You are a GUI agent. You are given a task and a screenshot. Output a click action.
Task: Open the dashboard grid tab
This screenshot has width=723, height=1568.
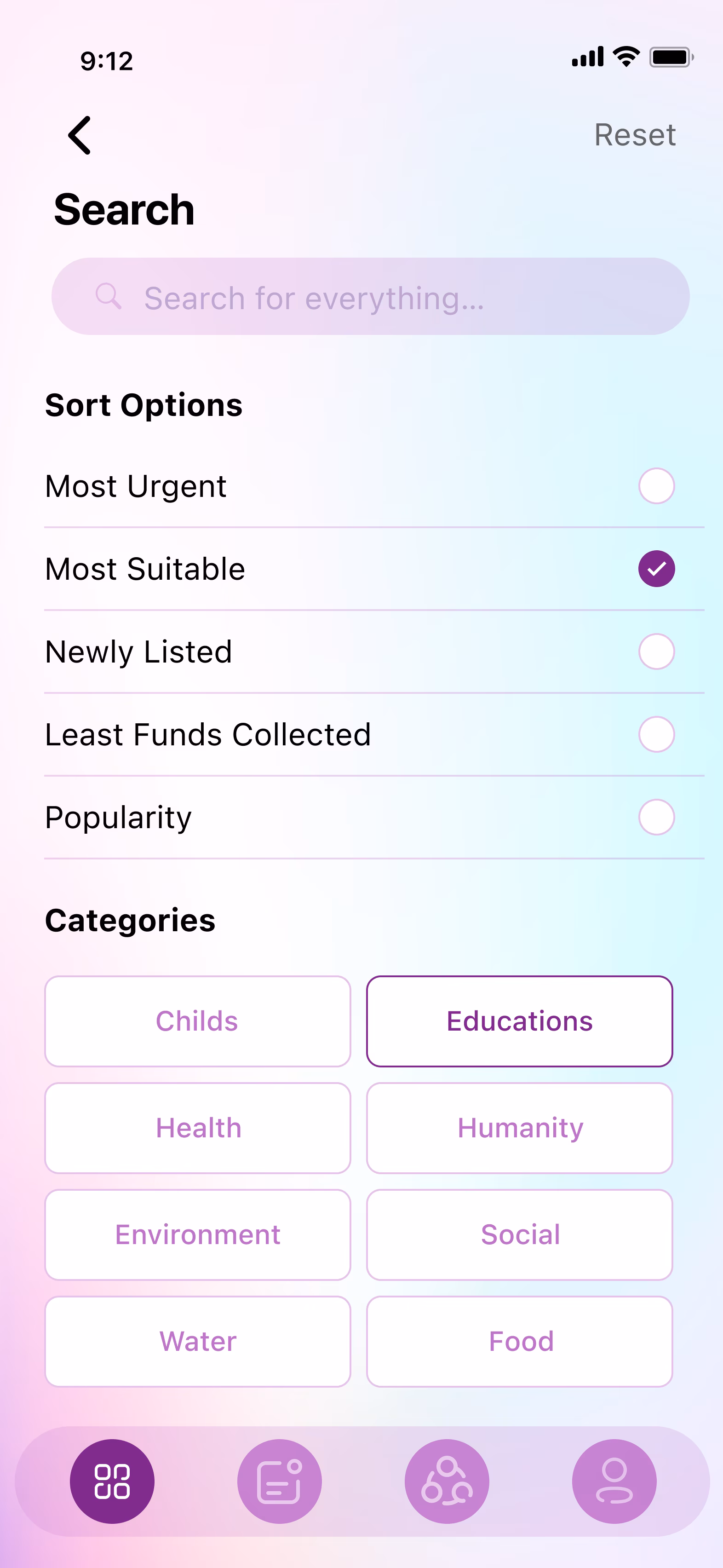112,1480
